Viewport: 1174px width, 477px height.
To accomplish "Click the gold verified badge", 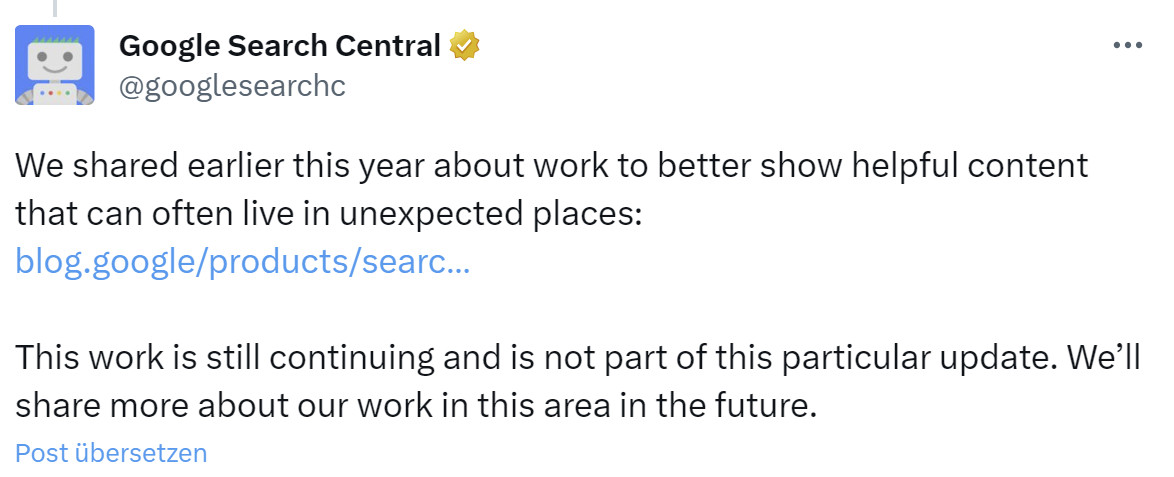I will [x=464, y=45].
